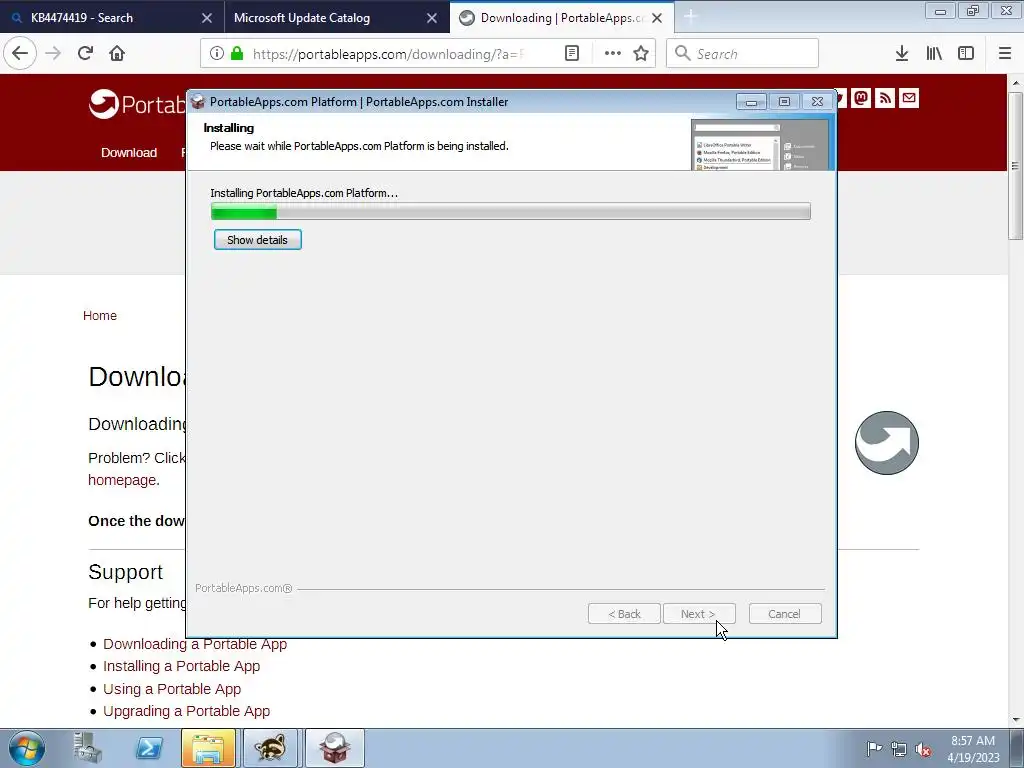The image size is (1024, 768).
Task: Open page actions three-dots menu
Action: pos(613,54)
